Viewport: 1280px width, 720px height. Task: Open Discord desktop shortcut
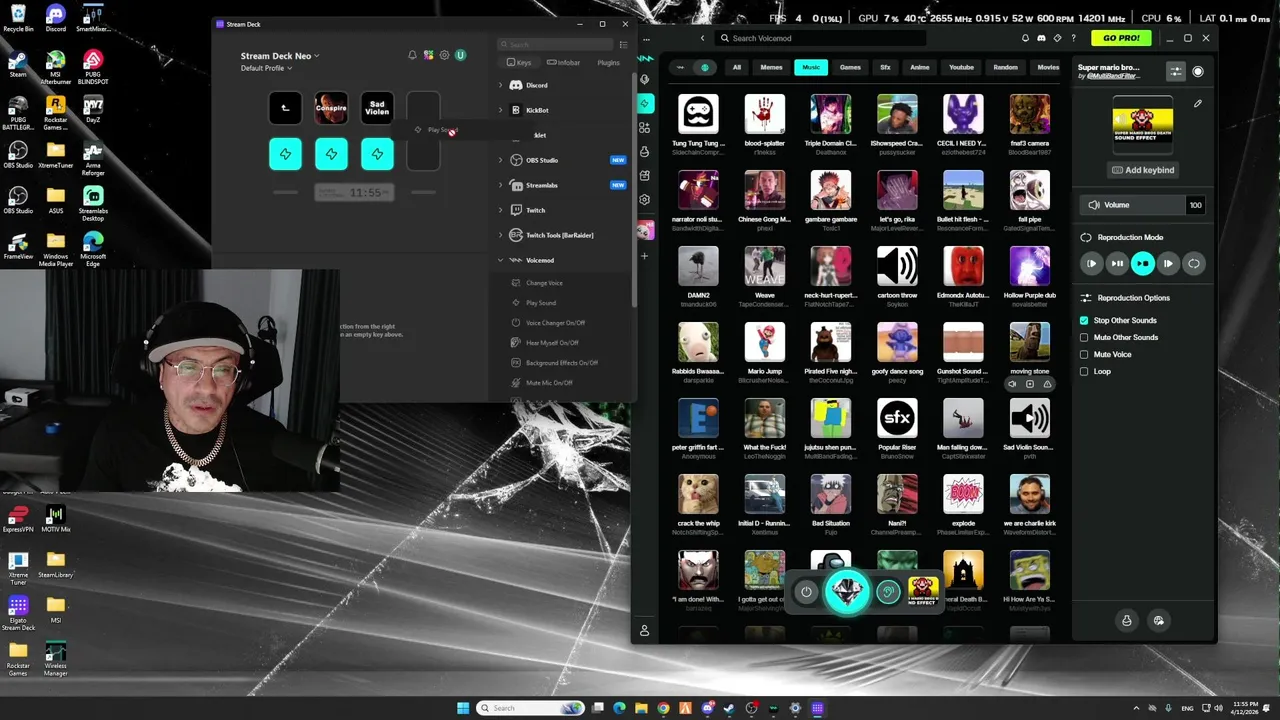pyautogui.click(x=56, y=17)
